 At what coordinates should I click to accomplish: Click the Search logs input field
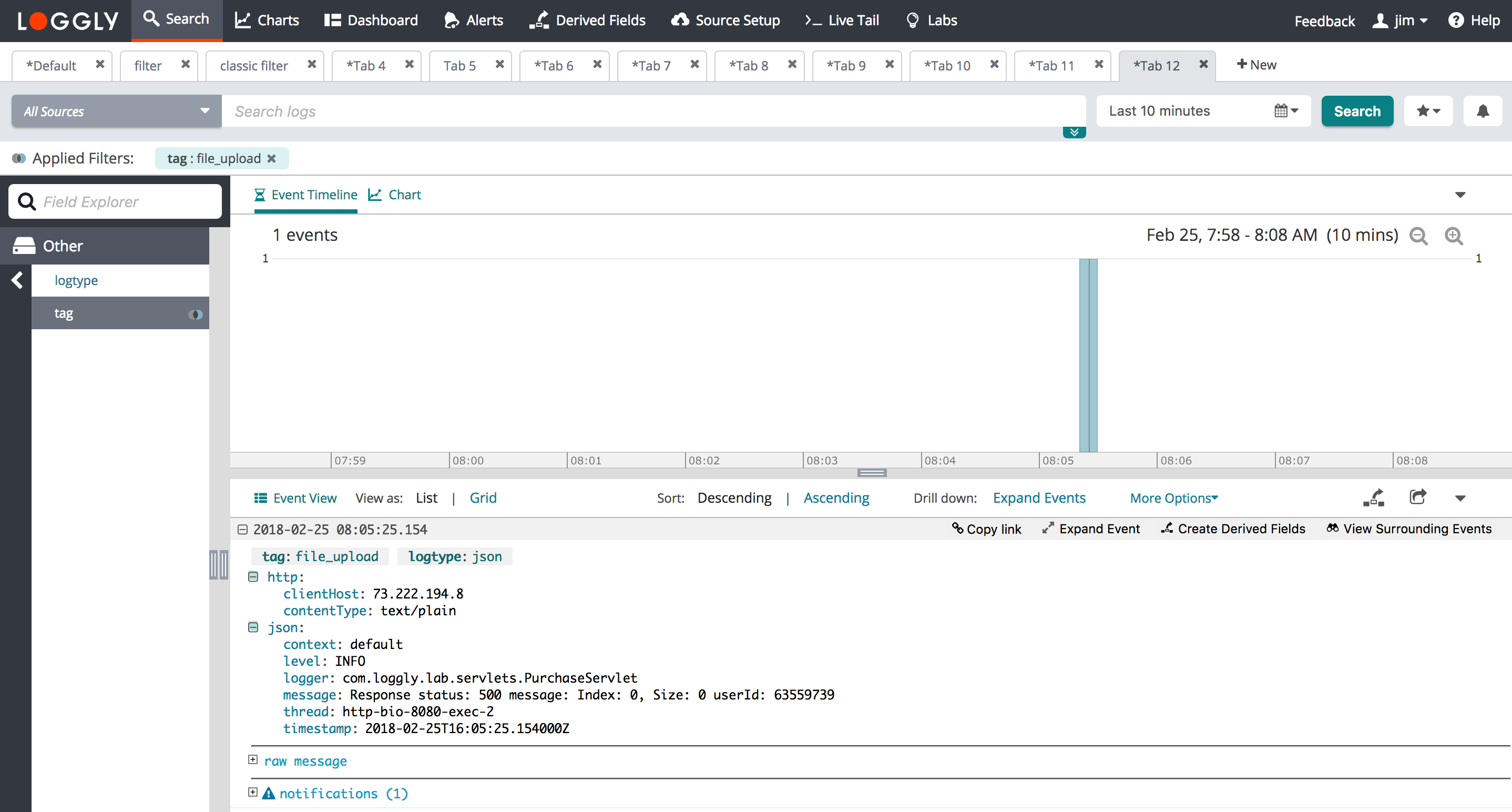(646, 111)
